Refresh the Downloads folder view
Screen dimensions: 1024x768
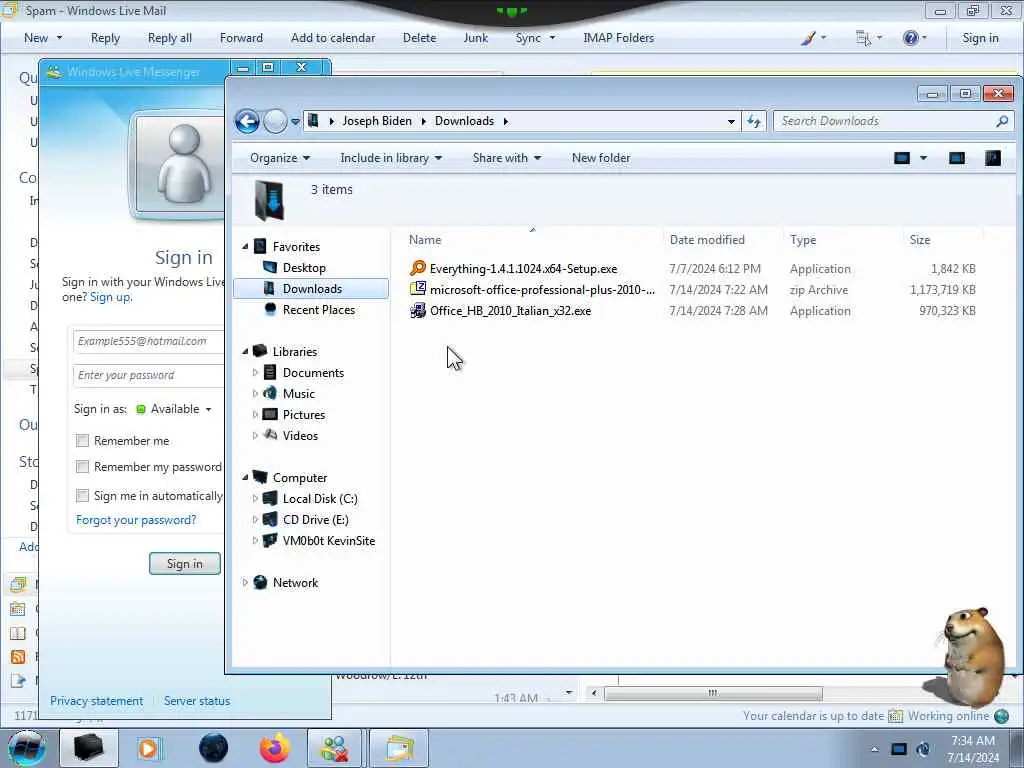(x=754, y=121)
